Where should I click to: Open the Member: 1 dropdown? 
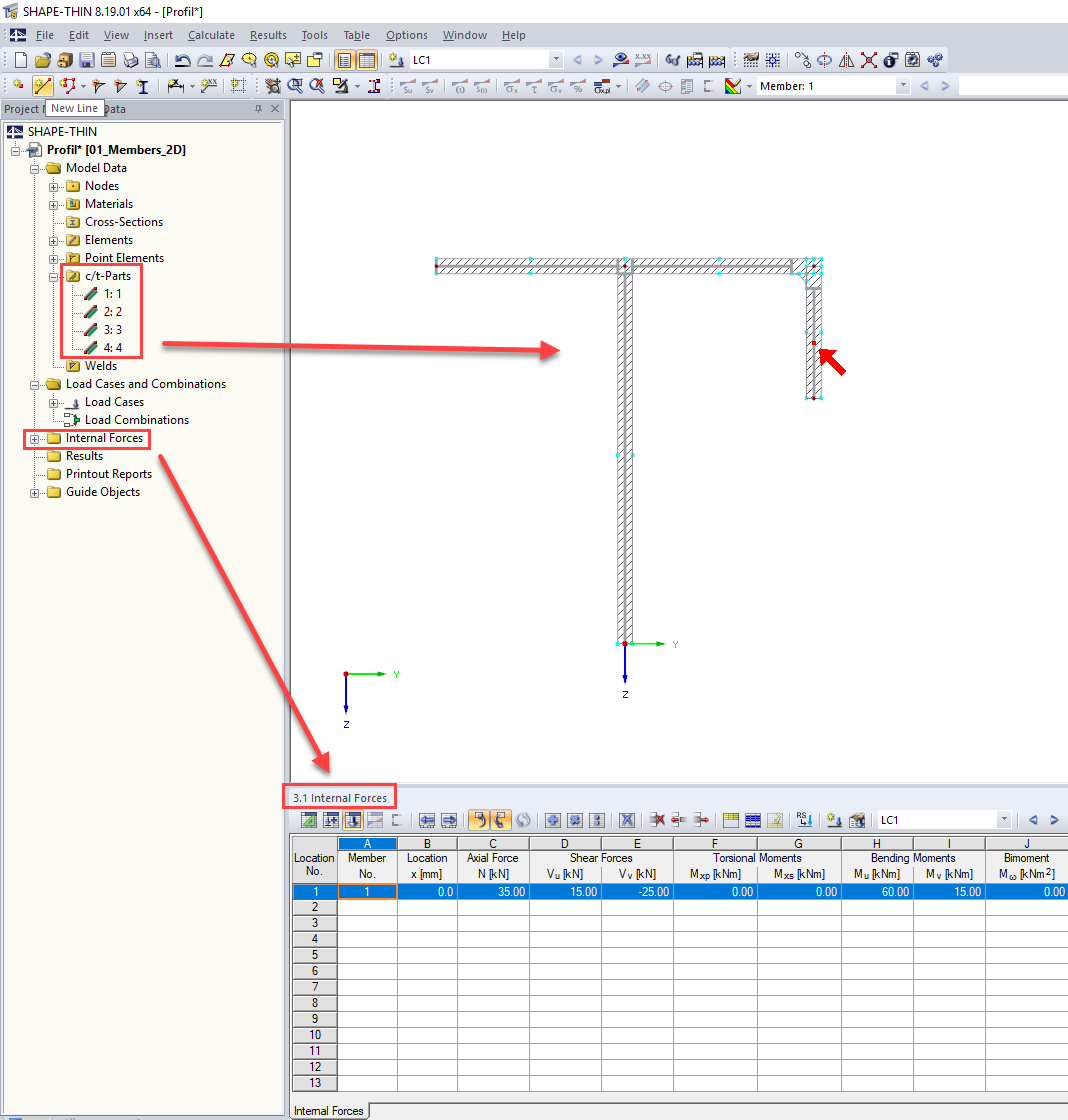(x=903, y=86)
